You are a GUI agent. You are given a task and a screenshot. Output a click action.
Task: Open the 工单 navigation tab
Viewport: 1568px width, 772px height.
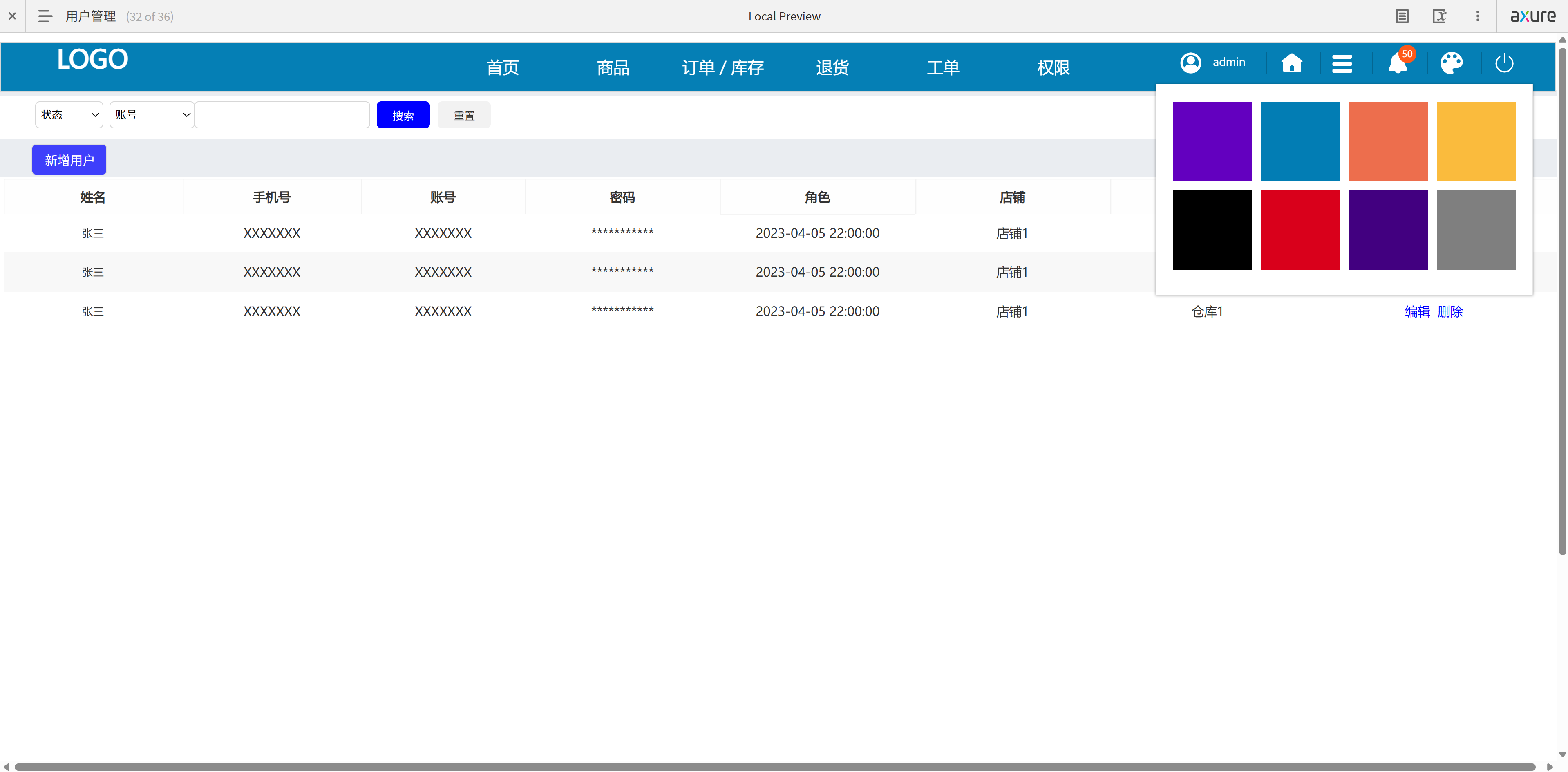[x=943, y=67]
